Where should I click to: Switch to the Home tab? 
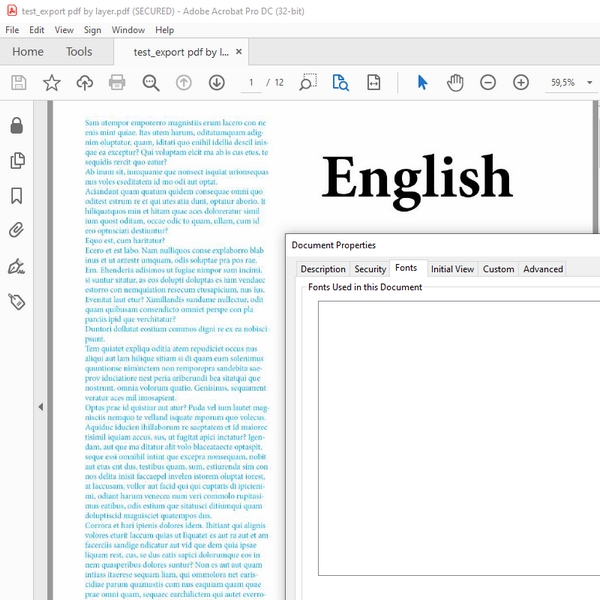(28, 52)
